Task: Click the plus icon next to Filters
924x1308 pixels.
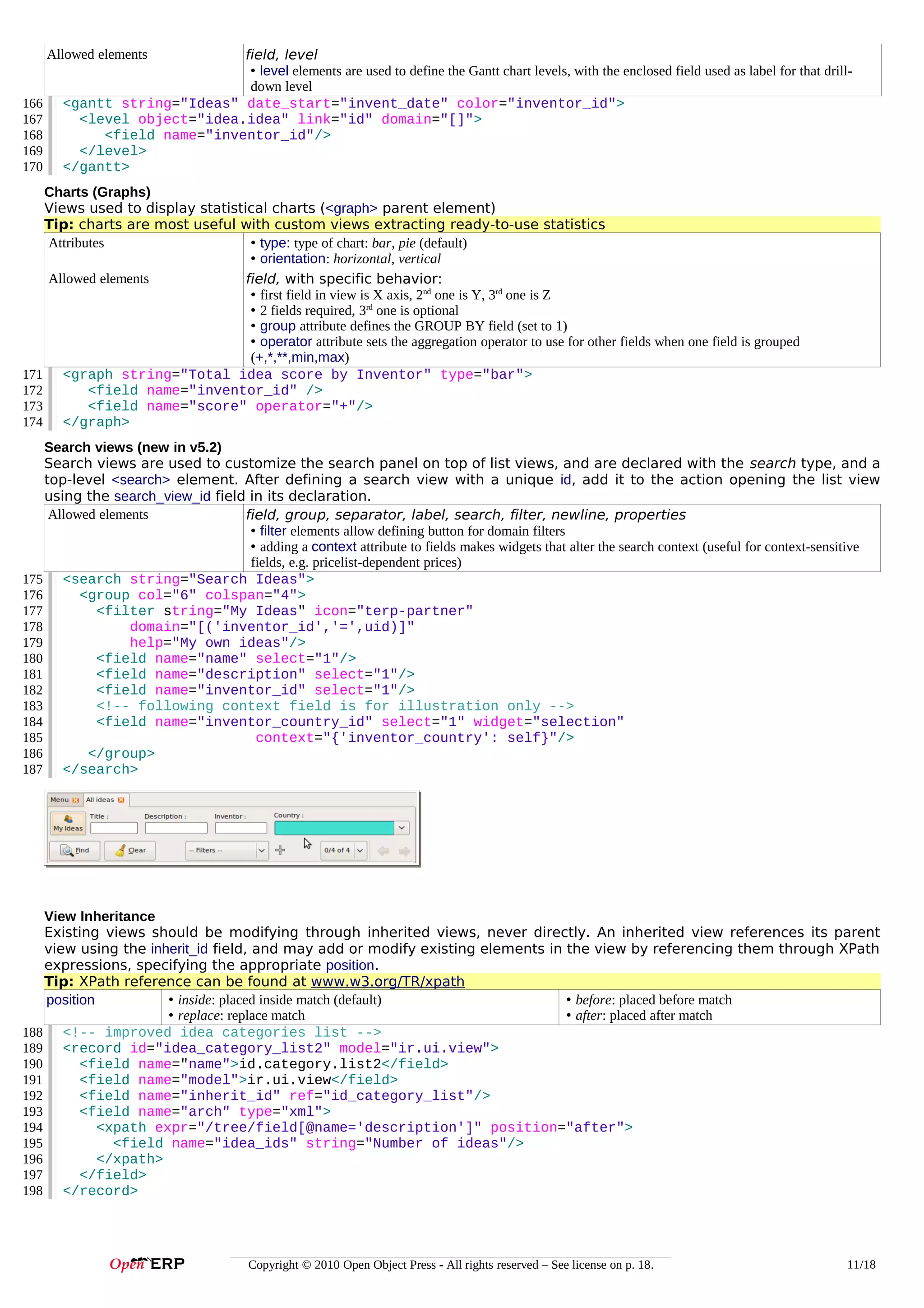Action: tap(280, 850)
